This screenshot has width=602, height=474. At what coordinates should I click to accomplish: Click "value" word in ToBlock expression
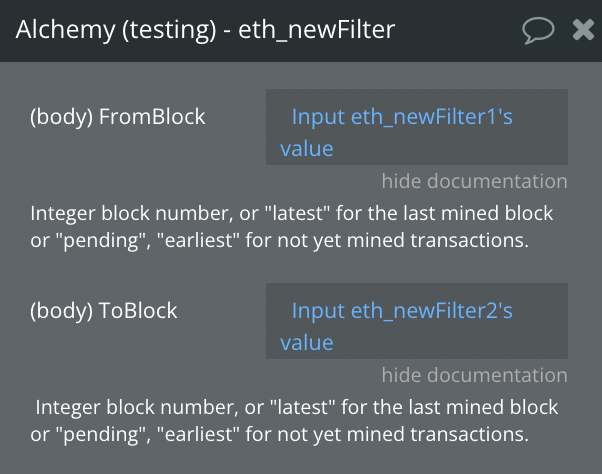tap(307, 343)
